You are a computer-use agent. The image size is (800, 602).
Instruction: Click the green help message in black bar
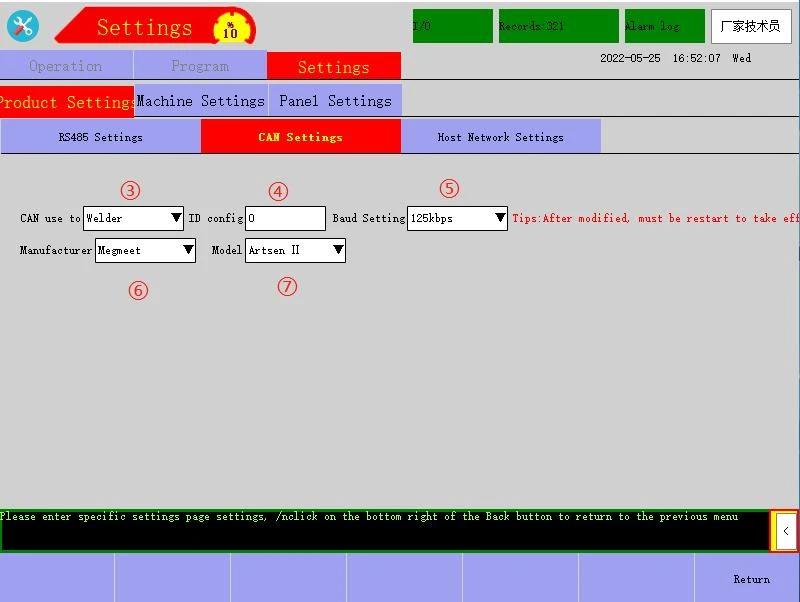pyautogui.click(x=369, y=517)
